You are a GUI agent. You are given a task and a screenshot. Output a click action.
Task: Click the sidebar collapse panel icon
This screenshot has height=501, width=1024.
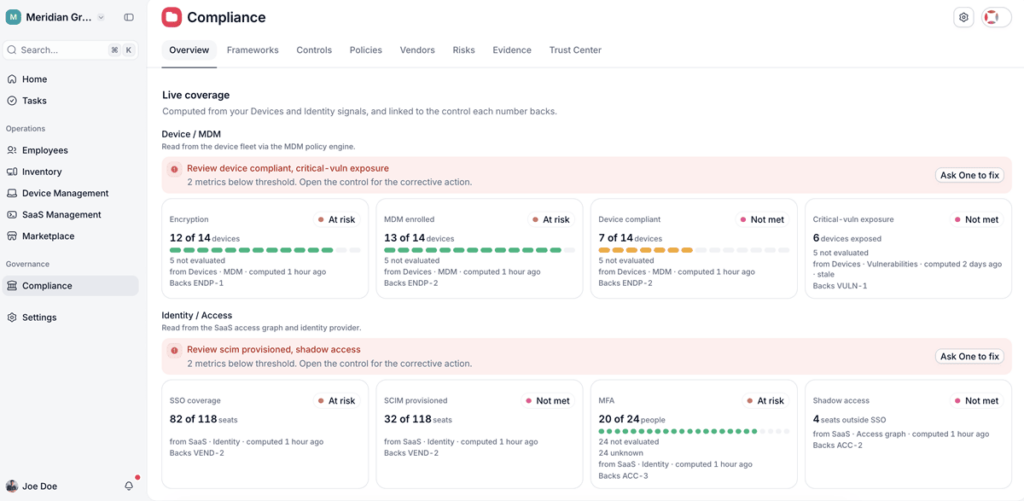click(129, 18)
